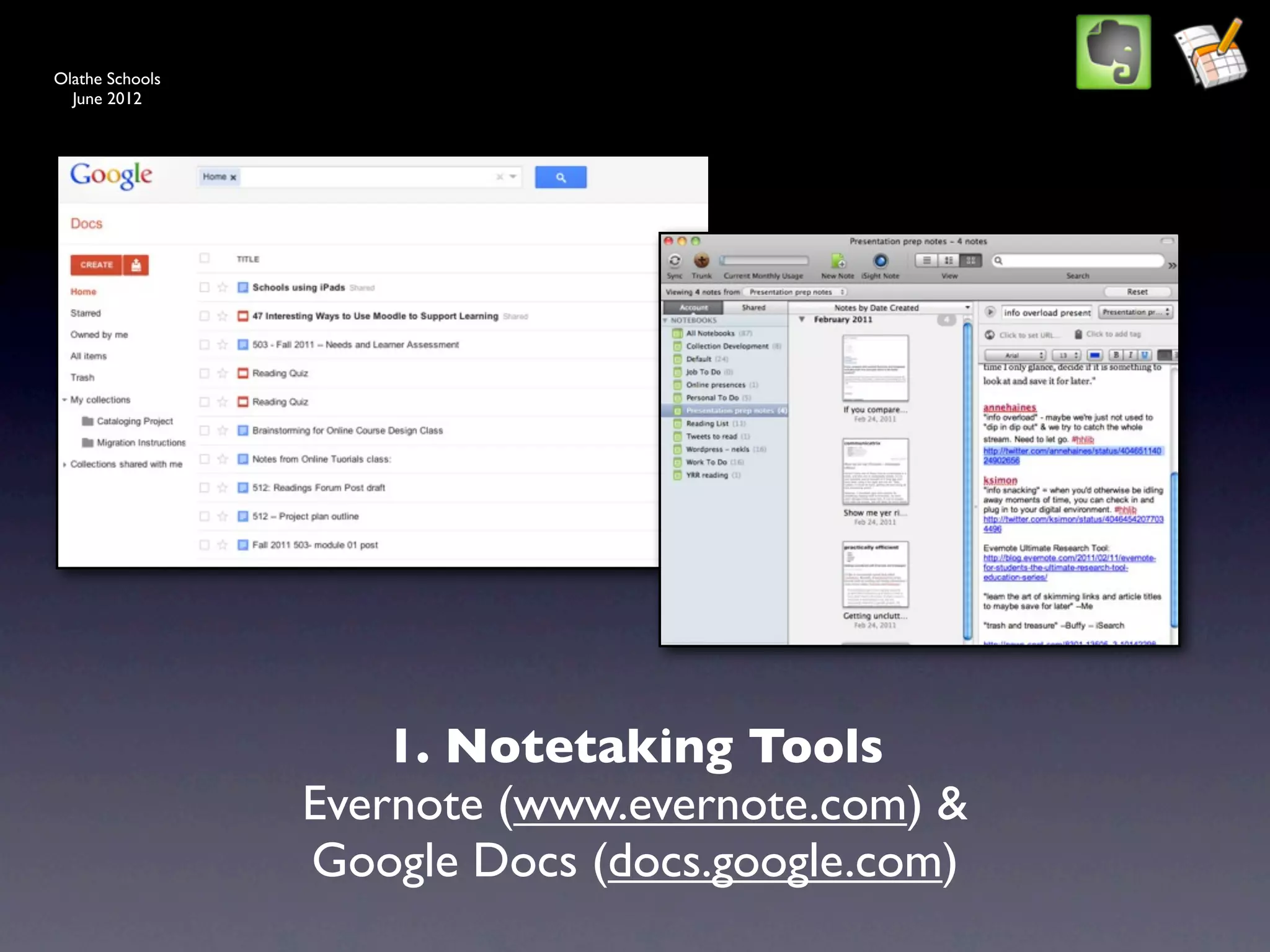Screen dimensions: 1270x952
Task: Edit the info overload present title field
Action: pyautogui.click(x=1047, y=312)
